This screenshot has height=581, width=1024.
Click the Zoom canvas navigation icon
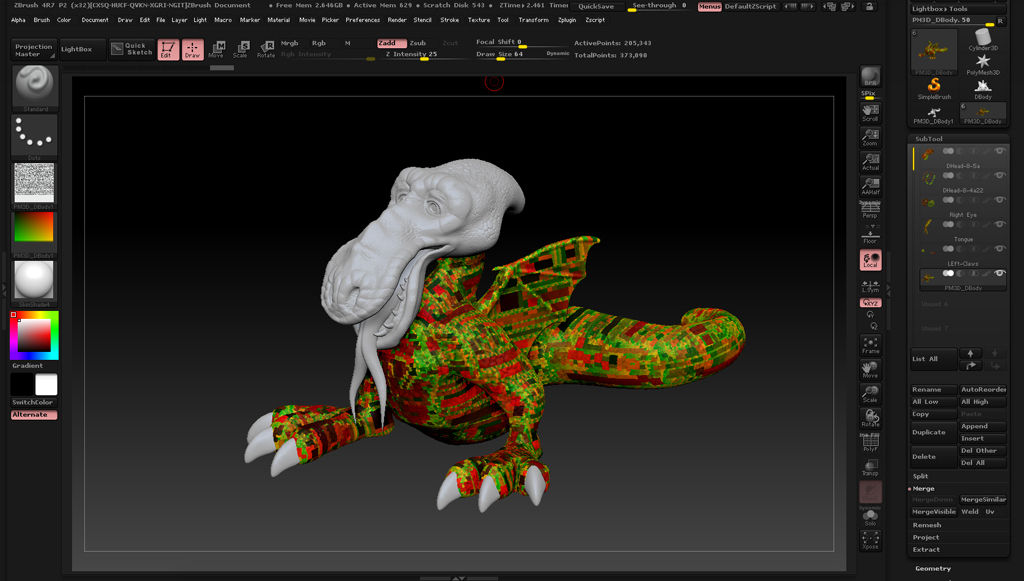click(x=871, y=137)
